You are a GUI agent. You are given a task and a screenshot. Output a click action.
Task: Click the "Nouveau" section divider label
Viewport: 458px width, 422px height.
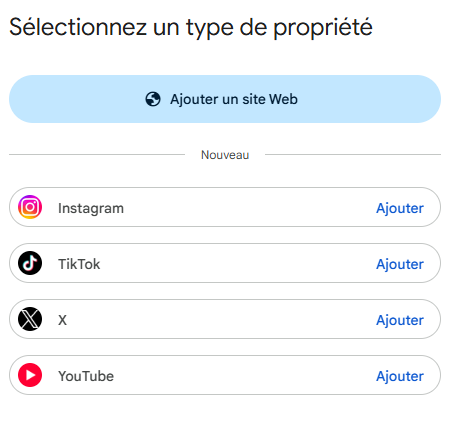[225, 155]
